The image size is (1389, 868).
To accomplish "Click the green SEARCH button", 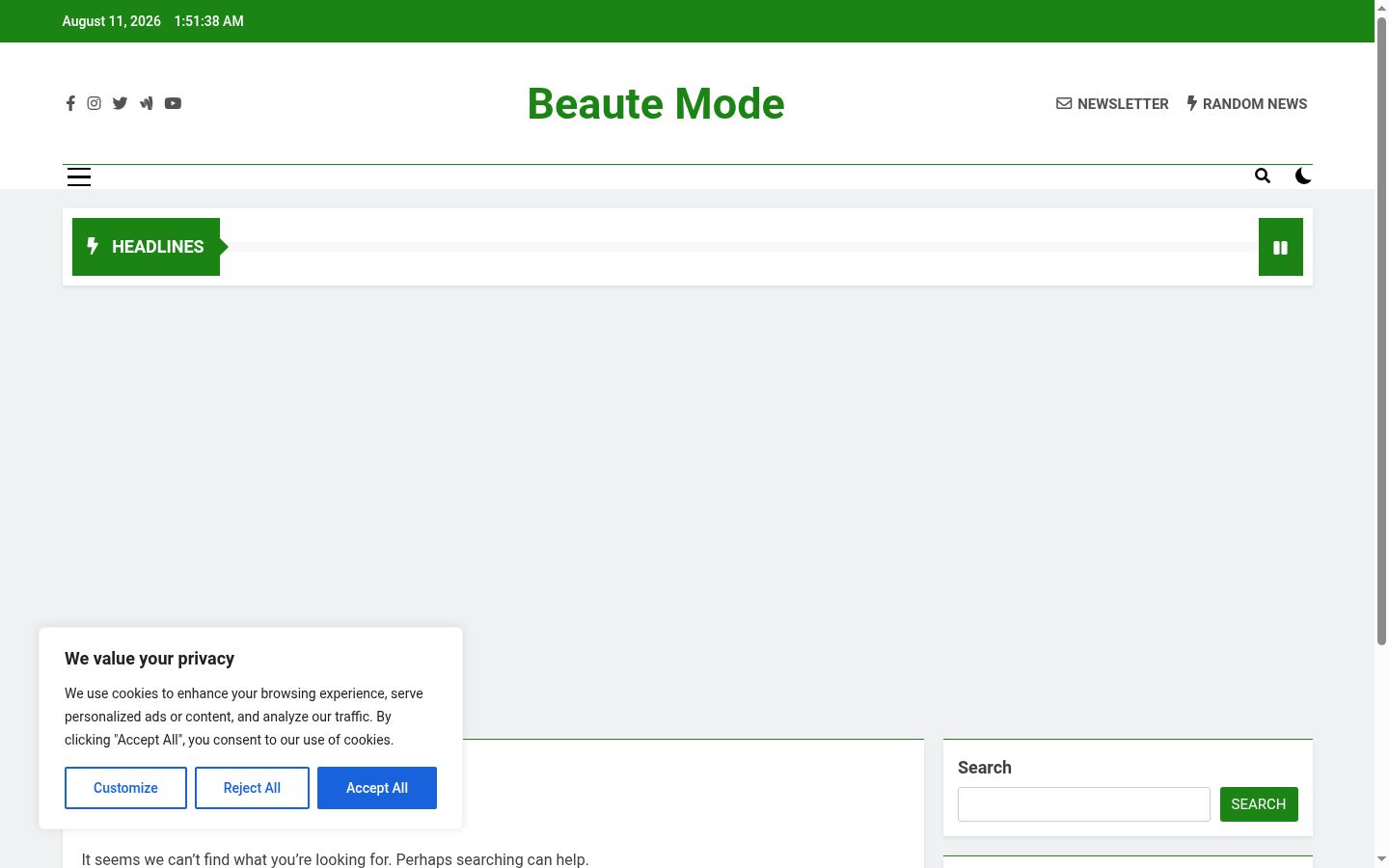I will pyautogui.click(x=1259, y=804).
